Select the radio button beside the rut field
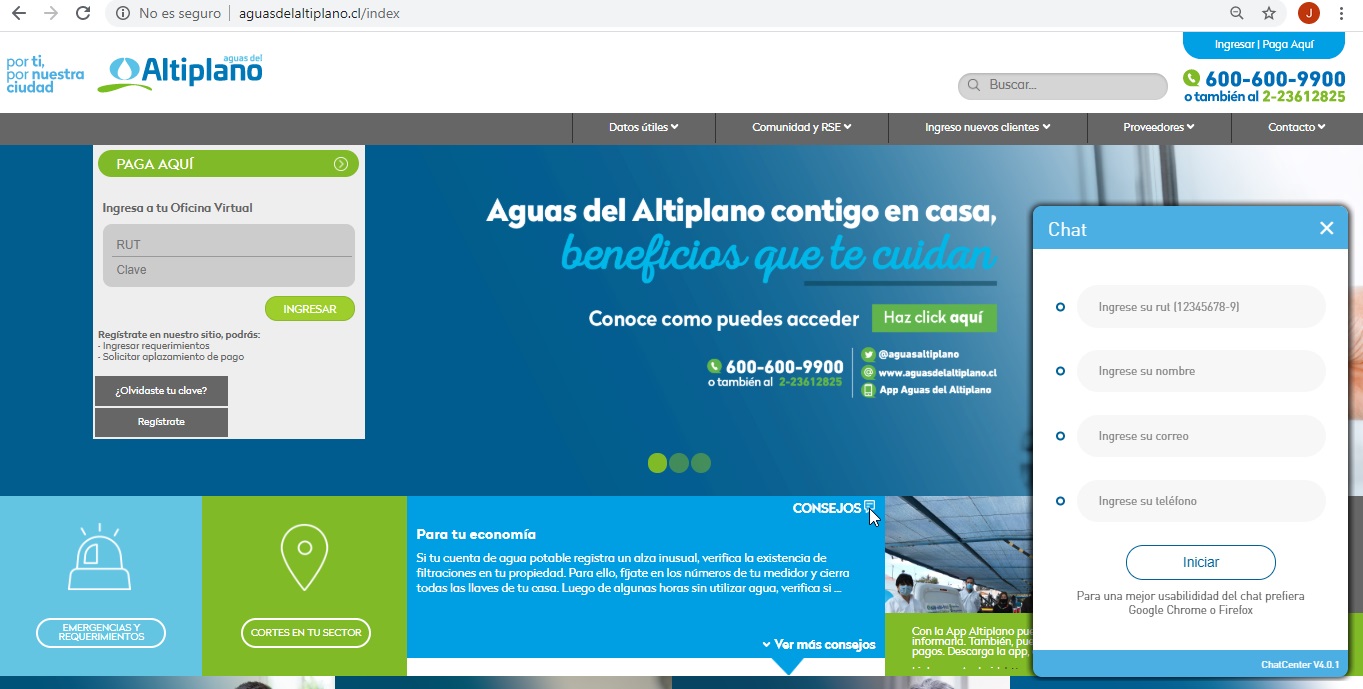The height and width of the screenshot is (689, 1363). point(1059,306)
